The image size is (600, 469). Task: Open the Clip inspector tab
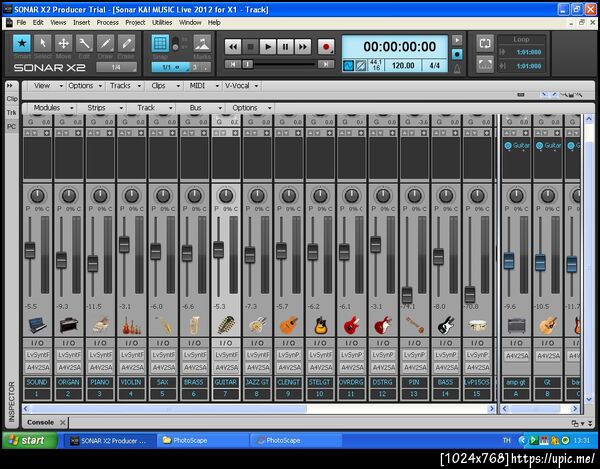[x=12, y=99]
